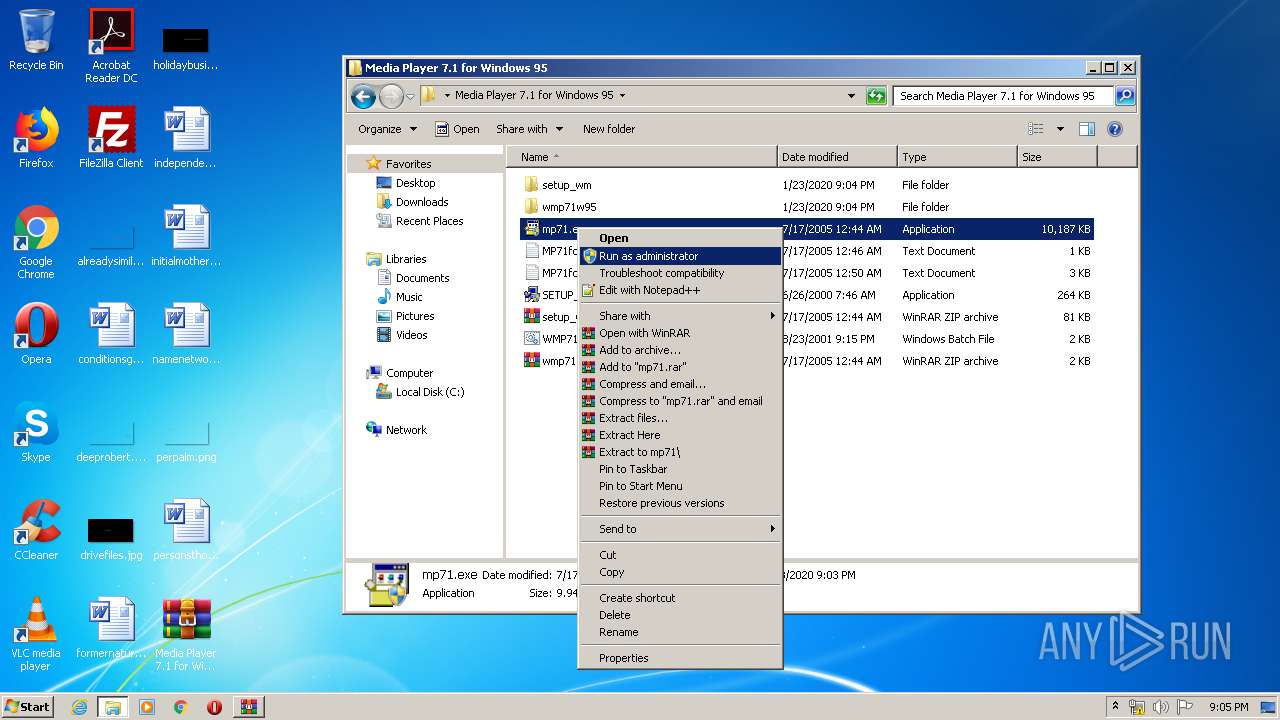Open Explorer Help question mark icon
This screenshot has width=1280, height=720.
tap(1115, 129)
